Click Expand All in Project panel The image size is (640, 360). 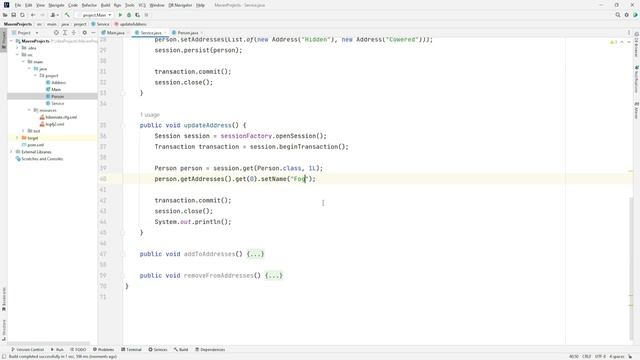65,33
